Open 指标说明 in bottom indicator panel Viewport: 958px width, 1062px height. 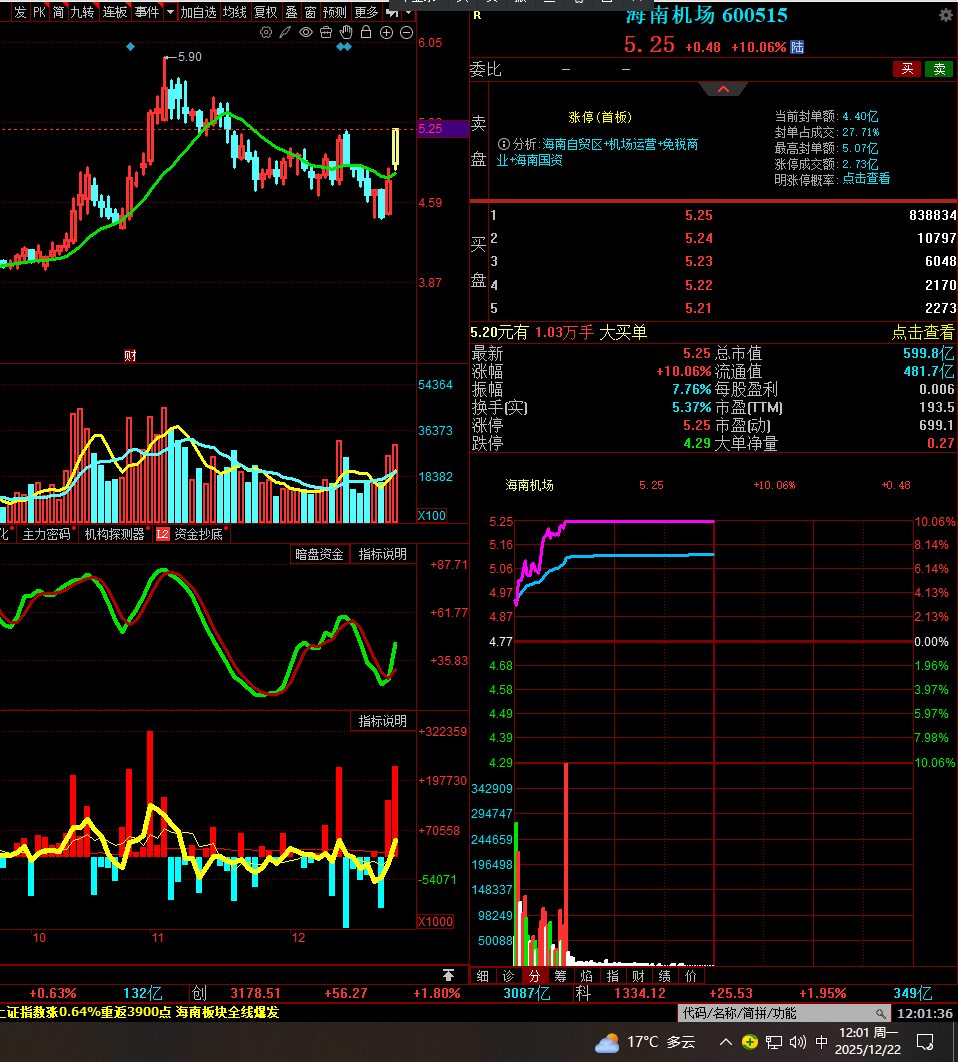pyautogui.click(x=382, y=721)
